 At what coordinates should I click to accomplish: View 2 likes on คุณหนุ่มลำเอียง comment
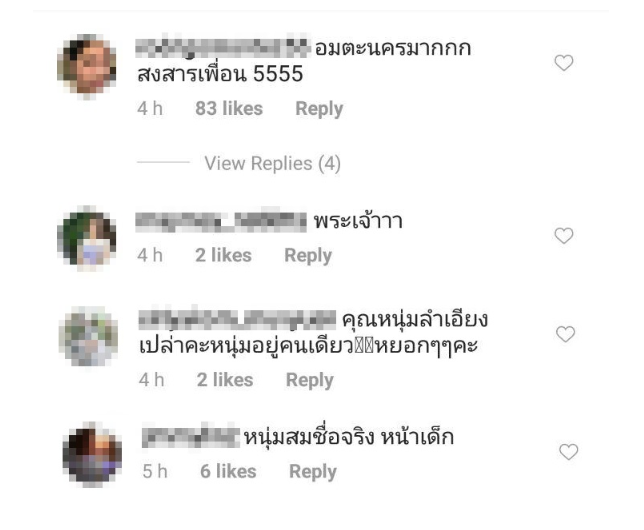pos(225,380)
